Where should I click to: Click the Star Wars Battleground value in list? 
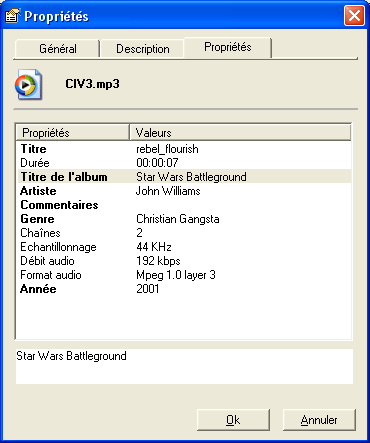coord(191,177)
